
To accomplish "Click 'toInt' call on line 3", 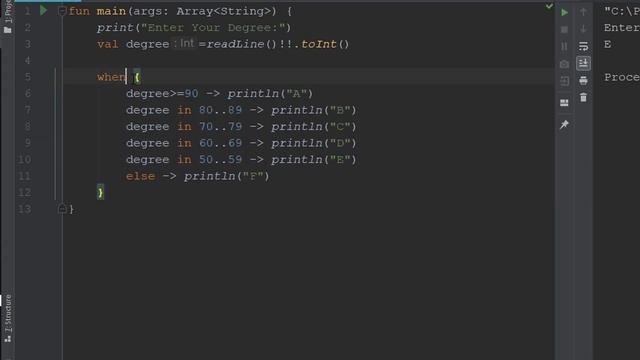I will coord(319,44).
